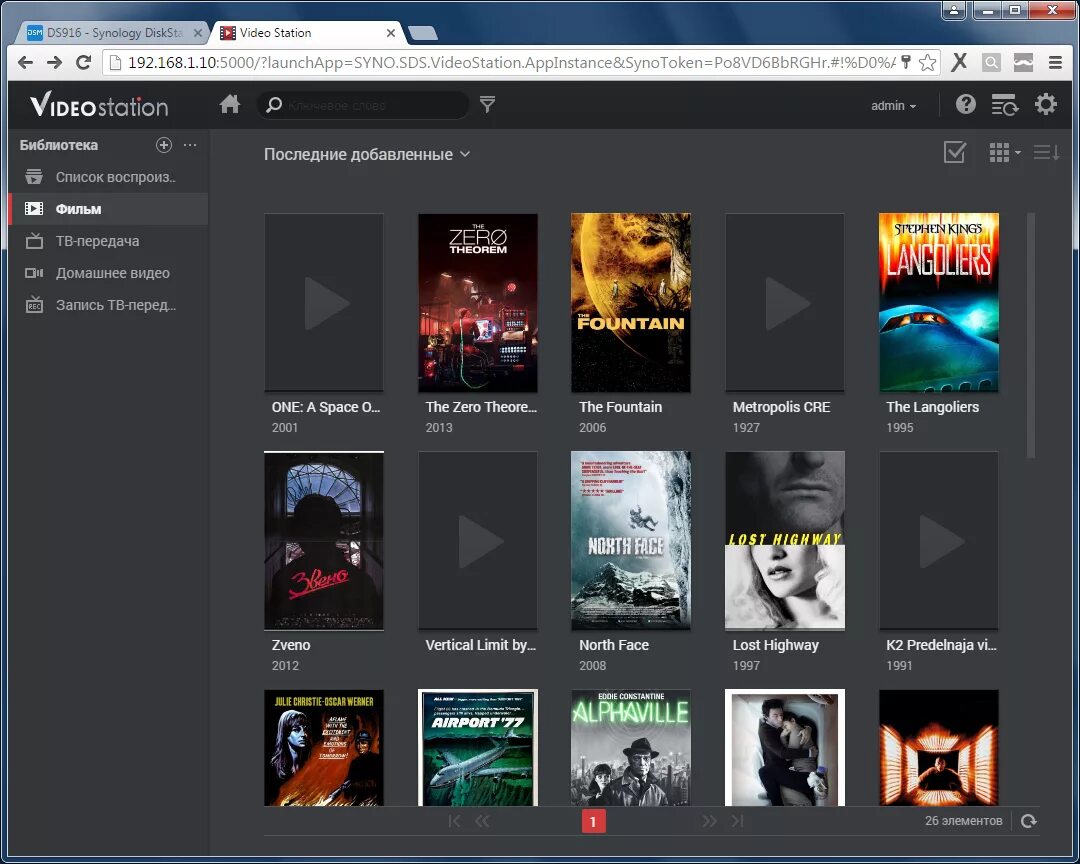Screen dimensions: 1080x864
Task: Click the magnifier extension icon
Action: [991, 63]
